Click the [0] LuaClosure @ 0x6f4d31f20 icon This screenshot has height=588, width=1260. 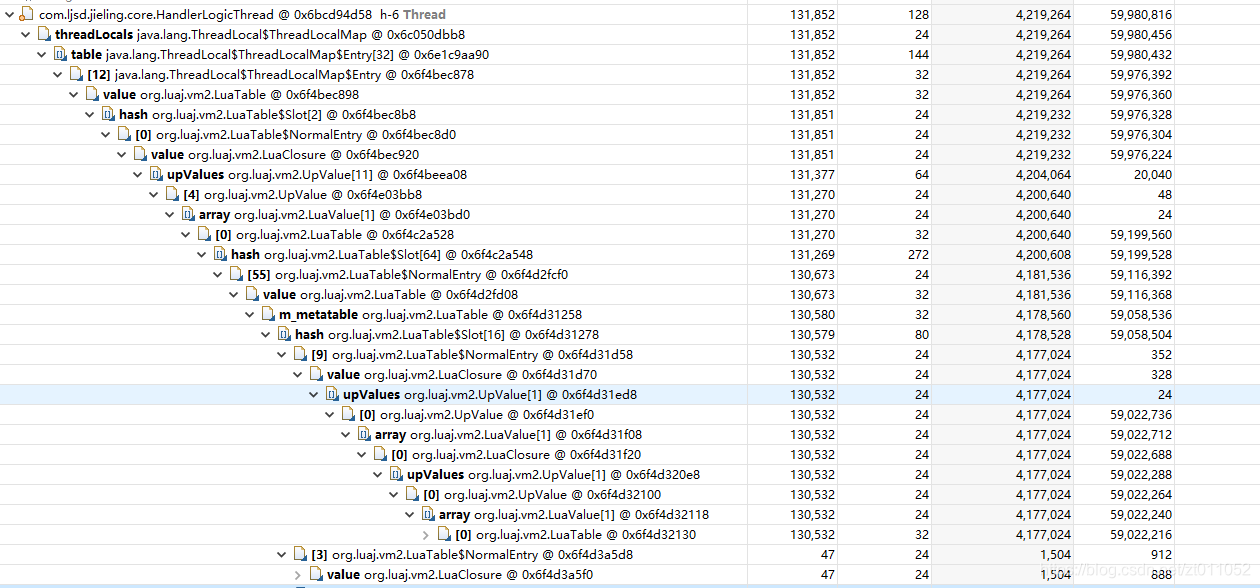378,455
